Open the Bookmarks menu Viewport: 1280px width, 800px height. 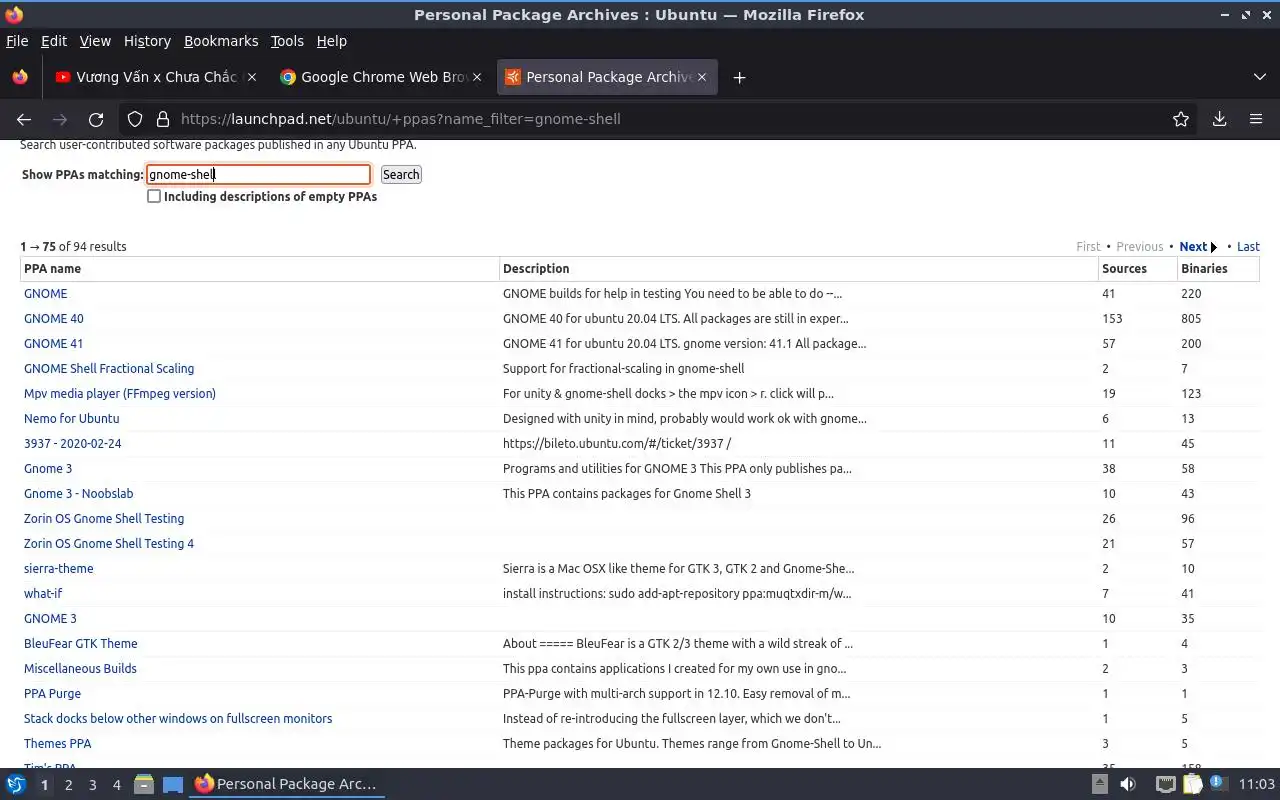click(x=221, y=41)
